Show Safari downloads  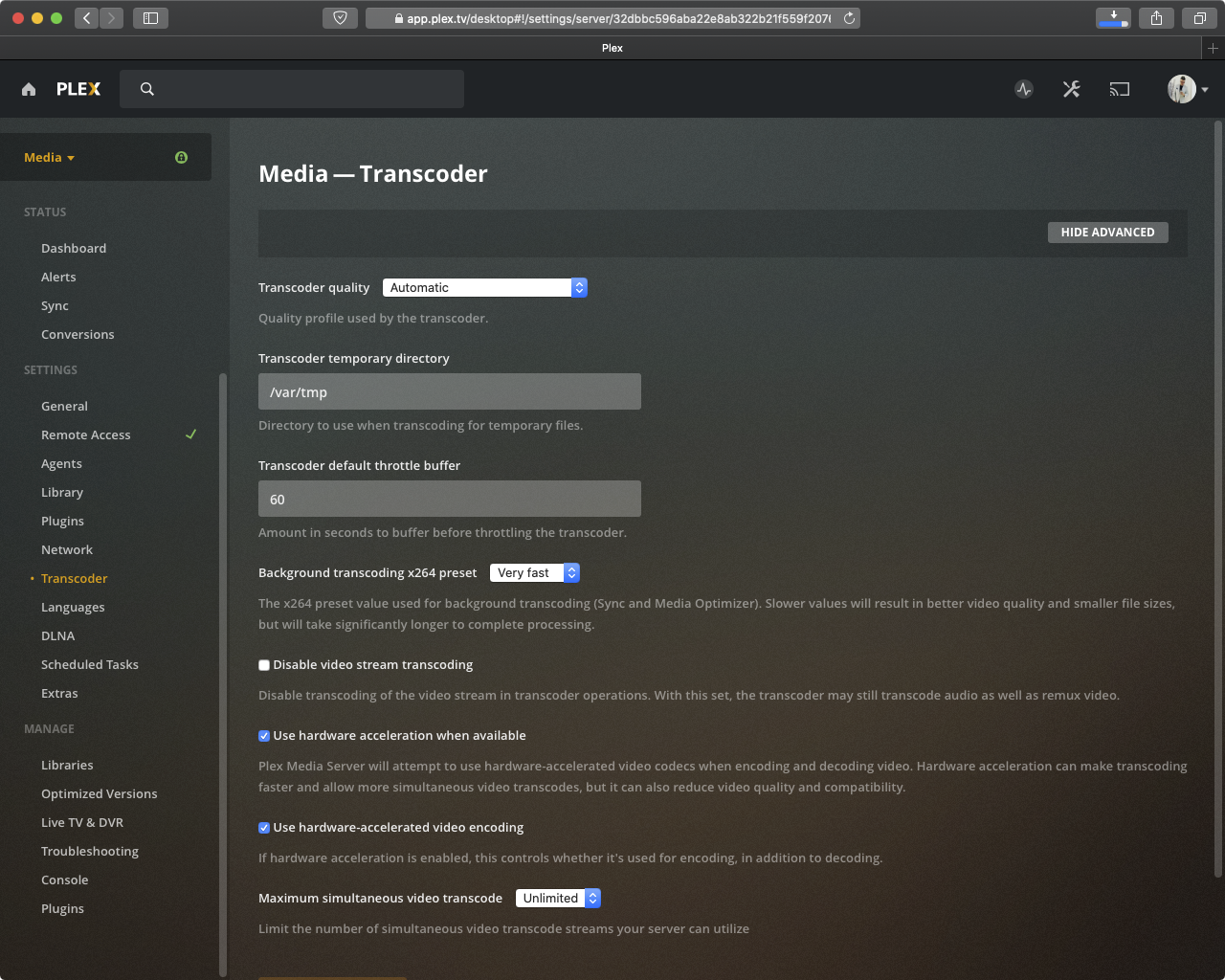[x=1113, y=17]
